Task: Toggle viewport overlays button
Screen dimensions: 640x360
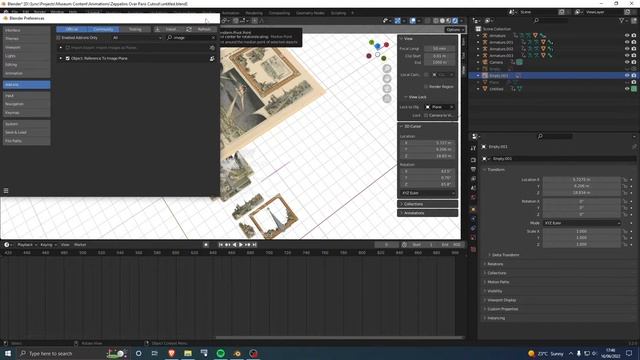Action: pyautogui.click(x=413, y=20)
